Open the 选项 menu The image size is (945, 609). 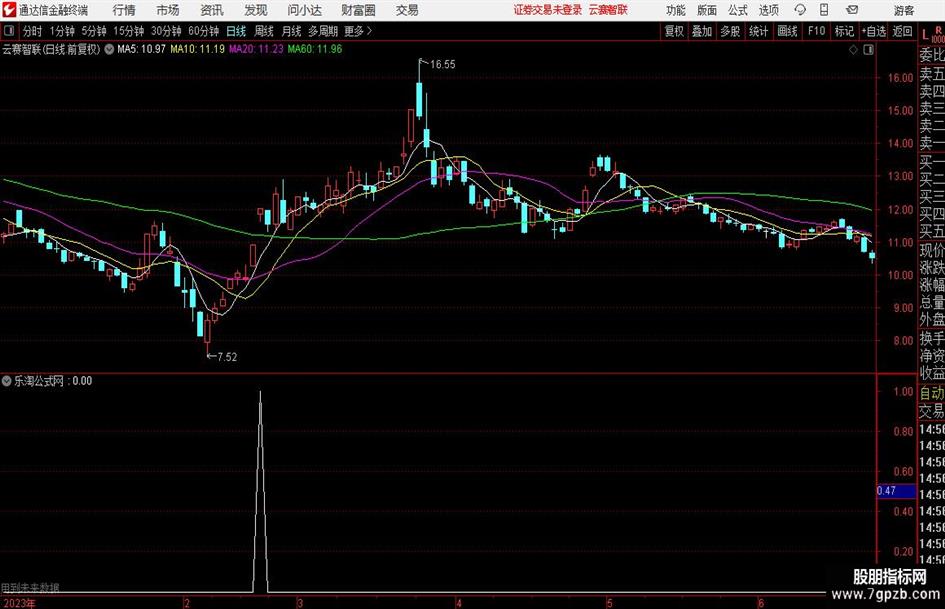pos(769,10)
